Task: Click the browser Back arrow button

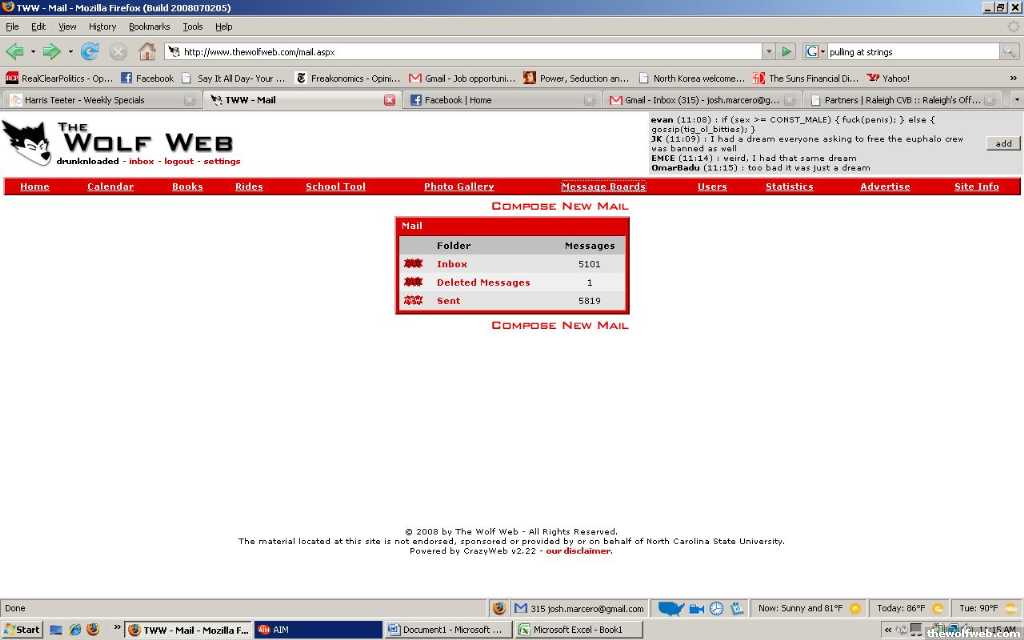Action: point(14,51)
